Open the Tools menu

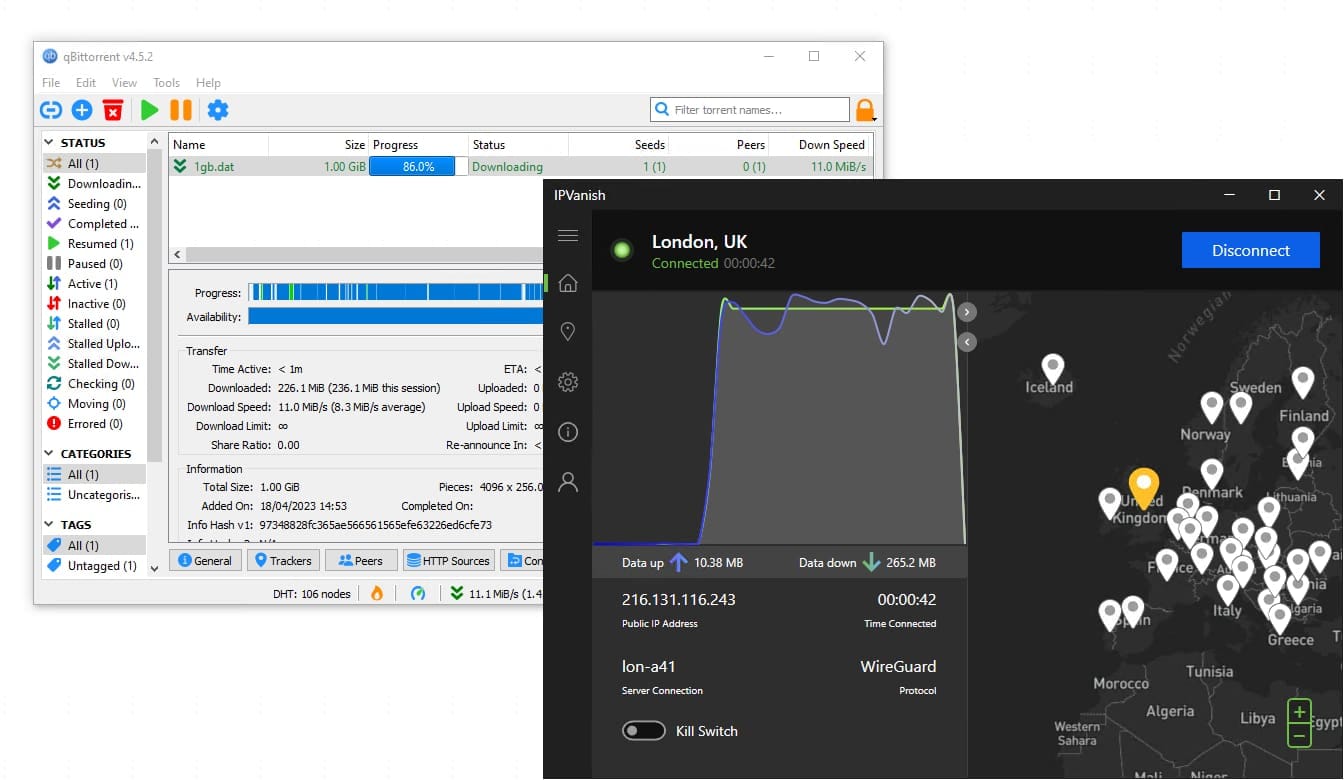(x=166, y=83)
